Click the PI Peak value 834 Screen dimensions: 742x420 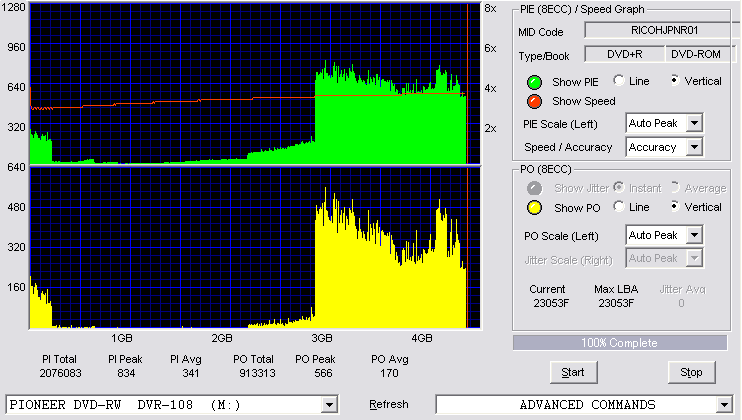click(x=126, y=373)
